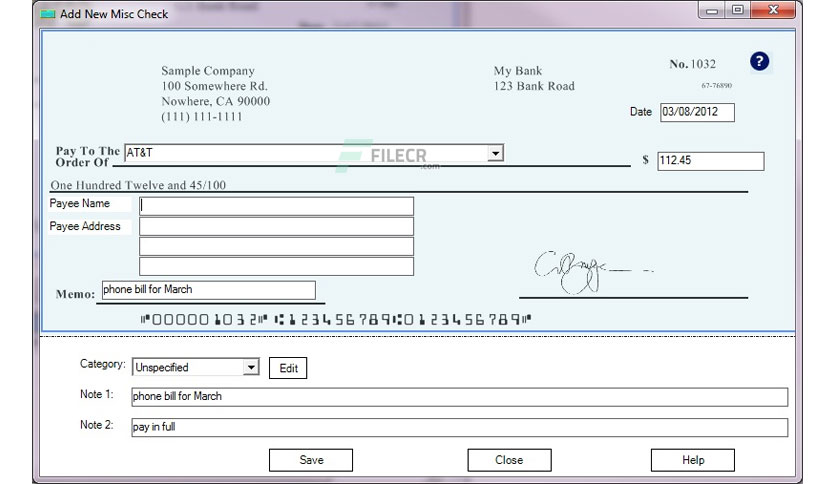Viewport: 836px width, 484px height.
Task: Click the Nowhere, CA 90000 address line
Action: (215, 101)
